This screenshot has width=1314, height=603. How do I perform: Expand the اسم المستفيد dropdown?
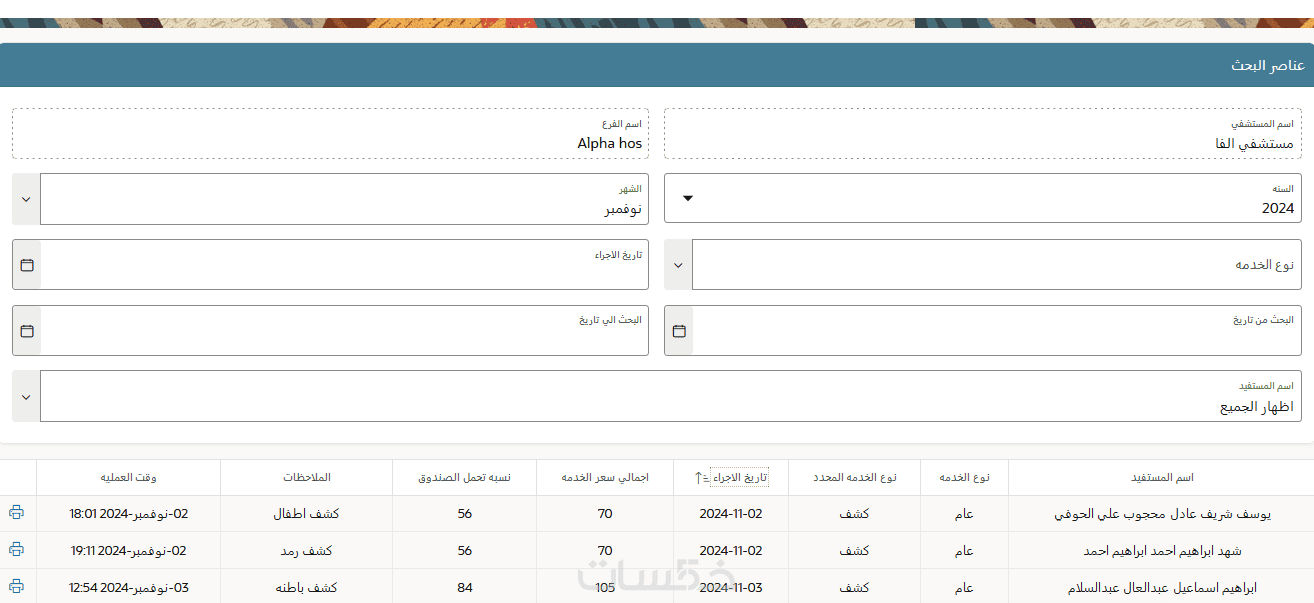[27, 396]
